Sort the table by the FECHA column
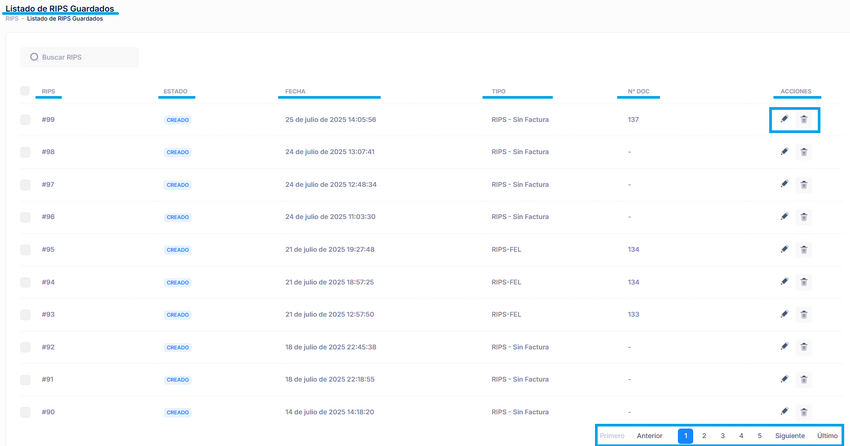Image resolution: width=850 pixels, height=446 pixels. pyautogui.click(x=295, y=91)
